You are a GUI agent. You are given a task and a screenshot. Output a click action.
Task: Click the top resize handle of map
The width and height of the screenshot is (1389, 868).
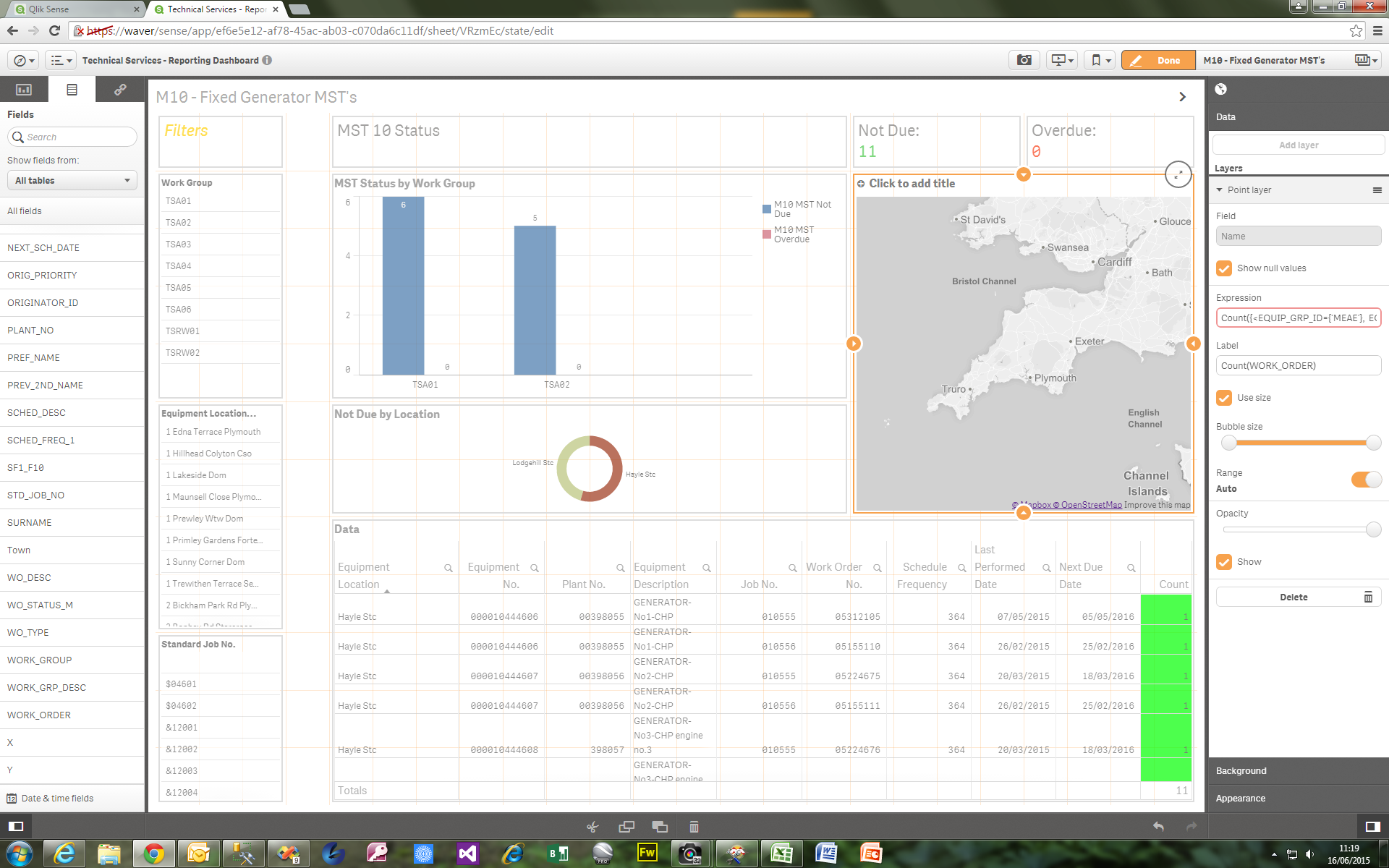[1024, 174]
